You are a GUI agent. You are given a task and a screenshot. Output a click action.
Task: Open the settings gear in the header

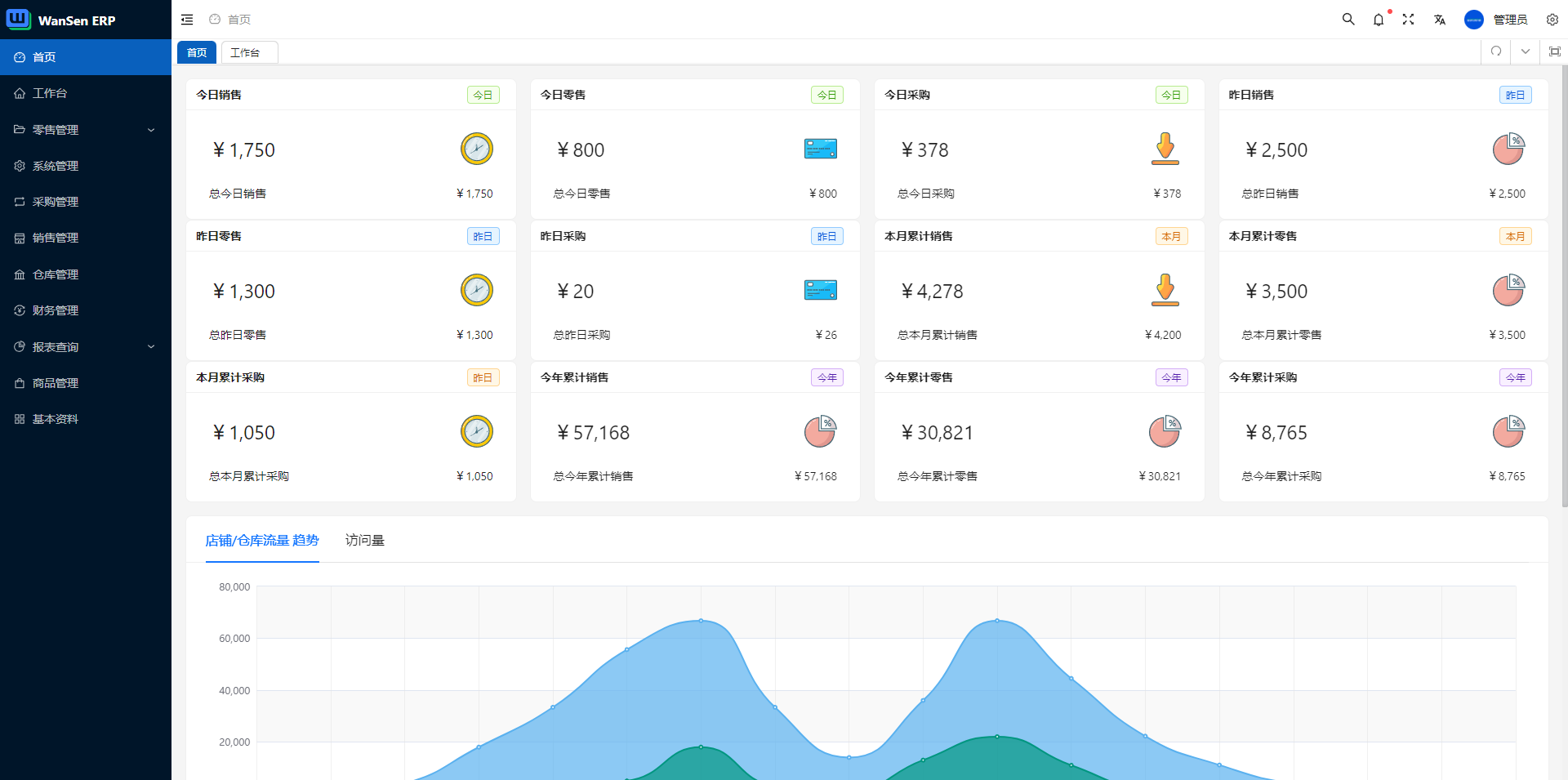pyautogui.click(x=1552, y=20)
